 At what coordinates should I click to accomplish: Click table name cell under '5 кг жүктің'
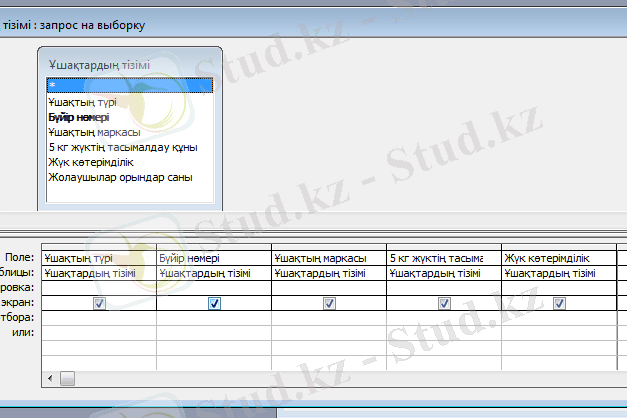[444, 273]
